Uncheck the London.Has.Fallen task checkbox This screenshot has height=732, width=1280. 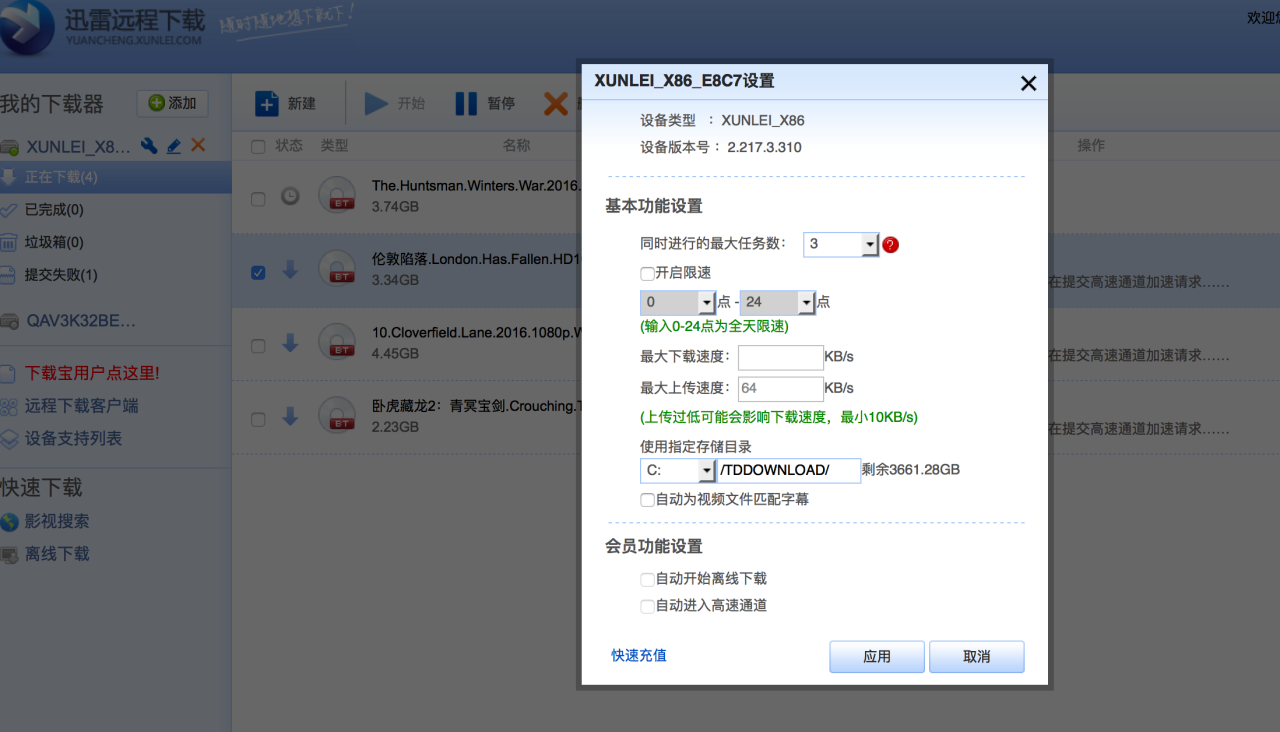coord(258,272)
